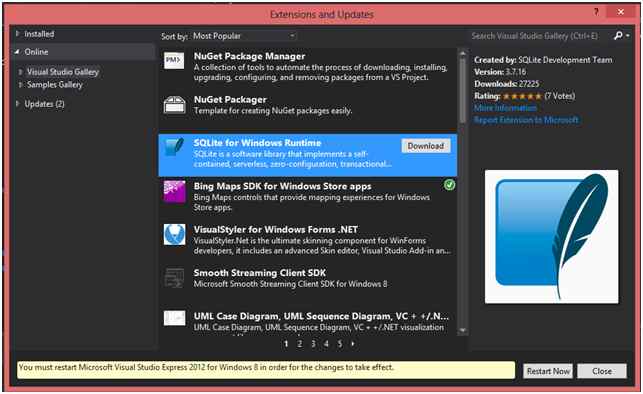Close the Extensions and Updates dialog
Screen dimensions: 643x394
tap(621, 12)
